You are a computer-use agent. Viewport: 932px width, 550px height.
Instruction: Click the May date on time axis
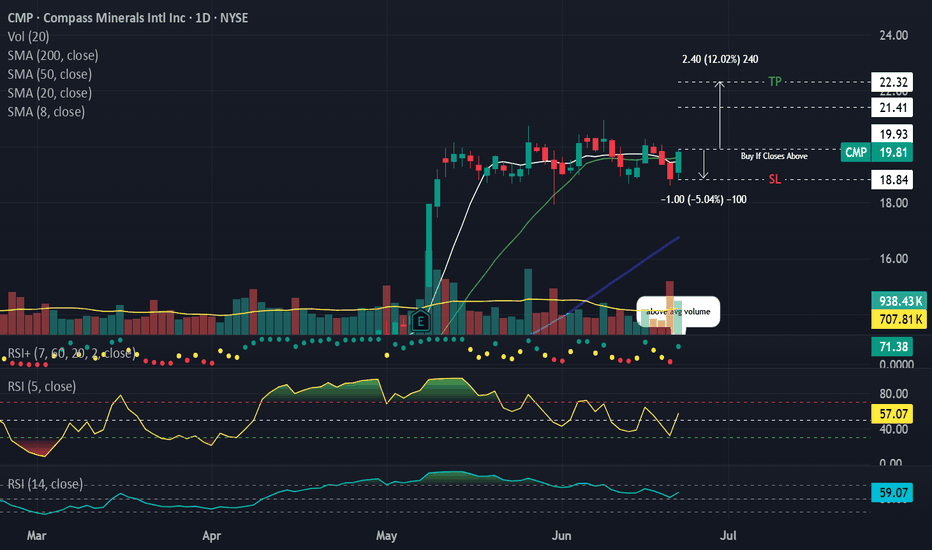(386, 536)
